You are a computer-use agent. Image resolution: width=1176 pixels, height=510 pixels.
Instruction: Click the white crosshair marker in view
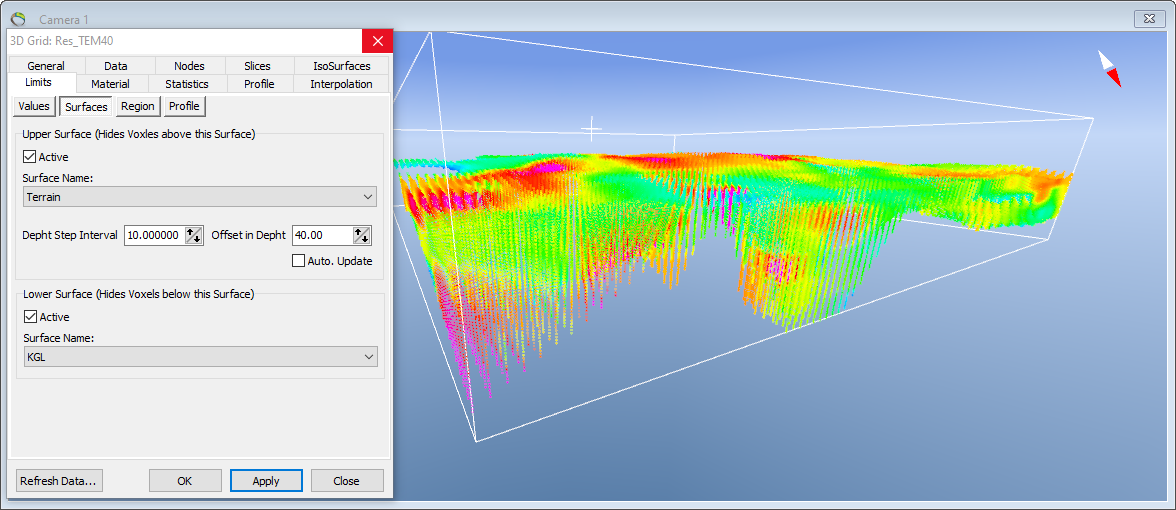coord(592,128)
